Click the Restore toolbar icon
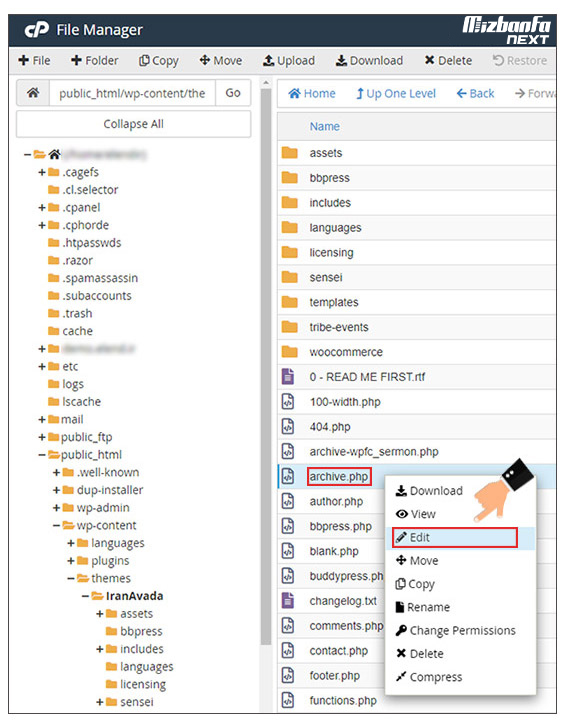565x722 pixels. point(498,60)
